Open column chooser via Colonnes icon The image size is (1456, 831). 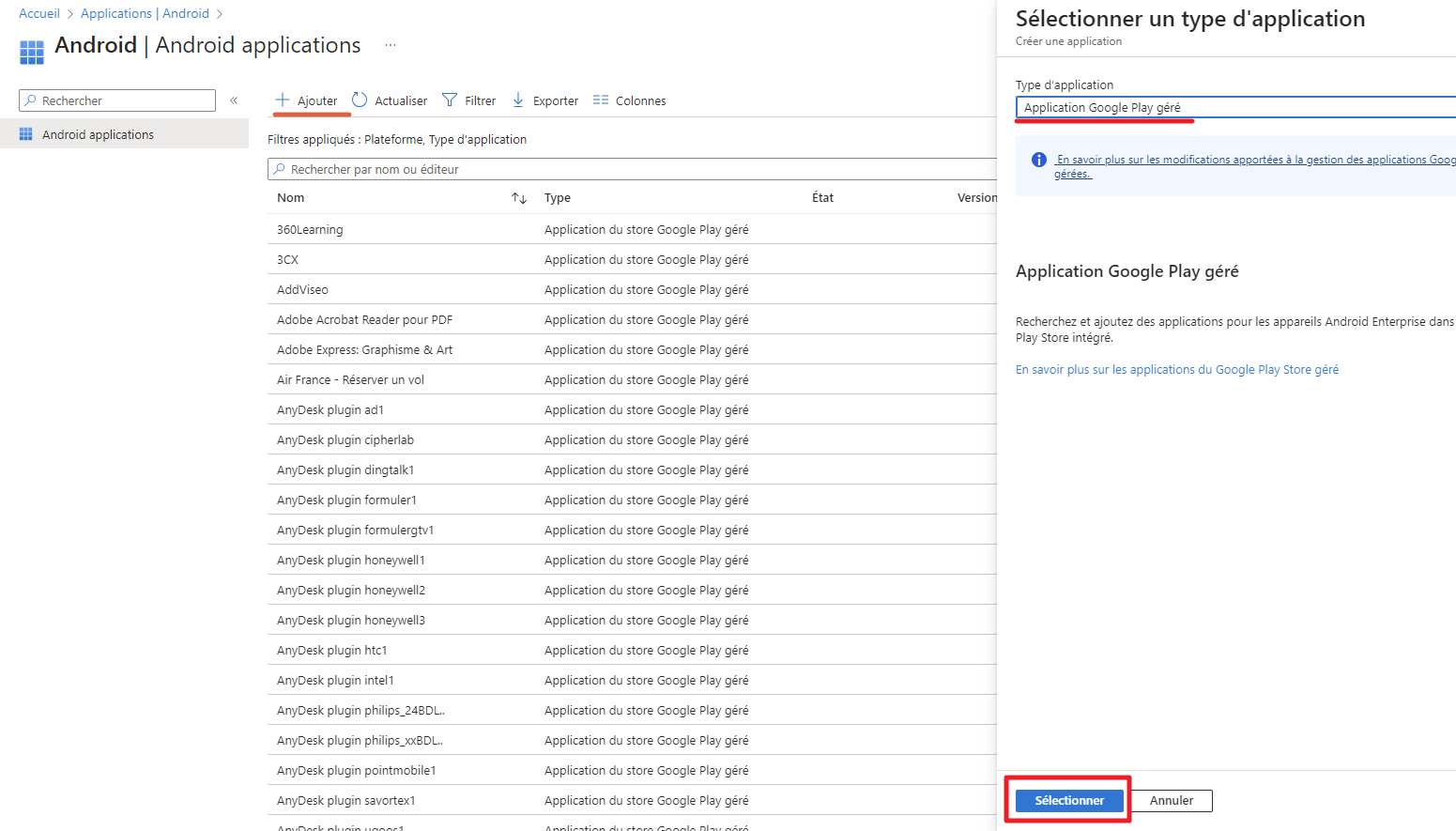click(x=601, y=100)
